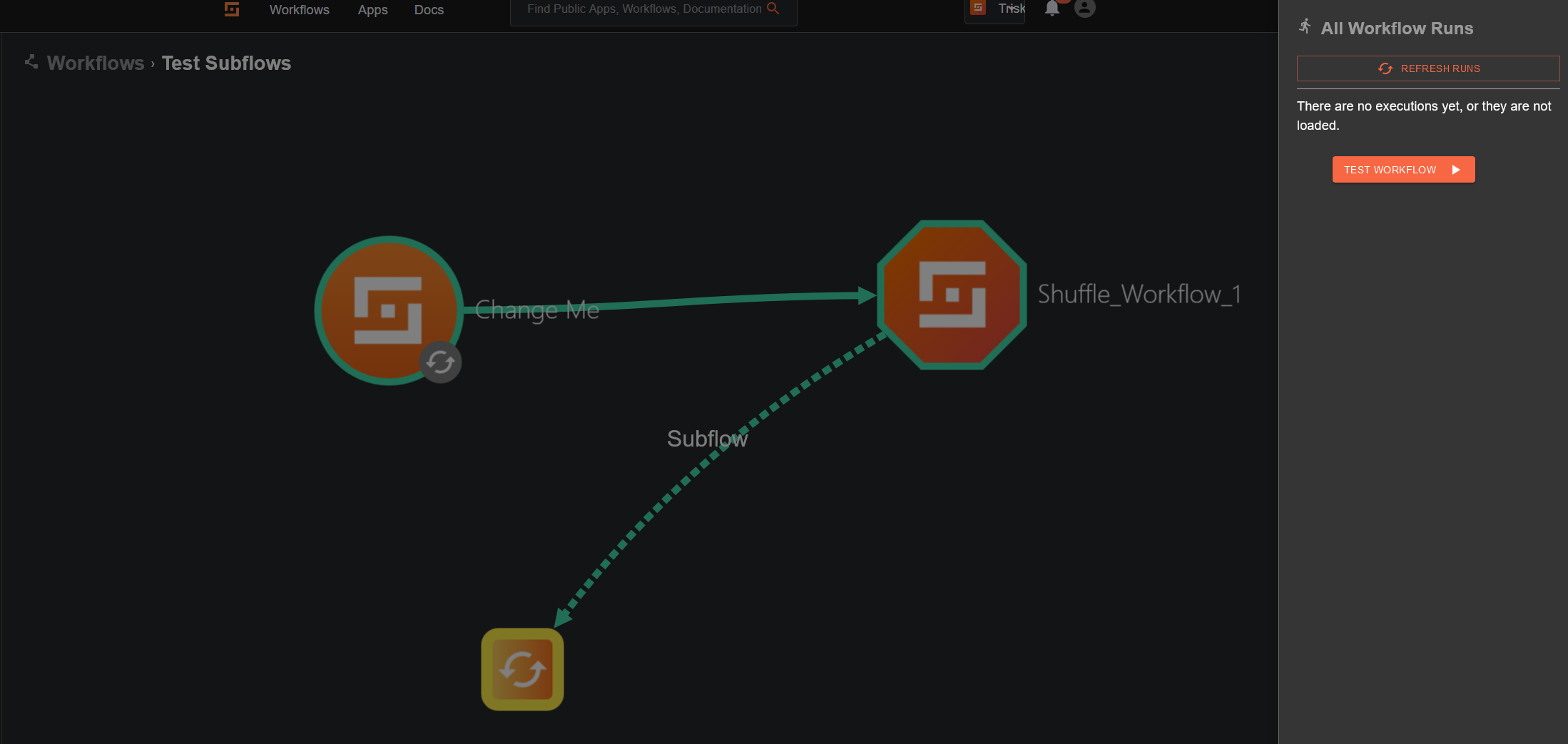Open the user profile avatar
This screenshot has width=1568, height=744.
point(1084,9)
